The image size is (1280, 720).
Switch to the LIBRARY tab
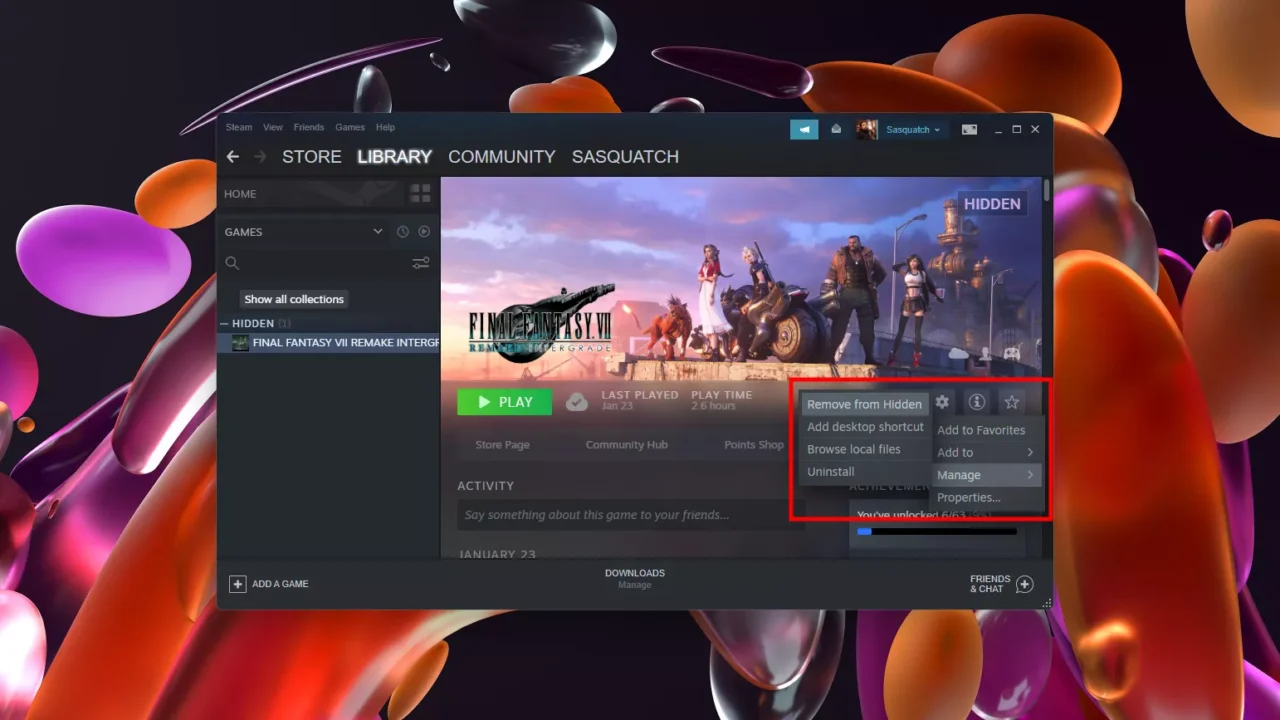tap(394, 157)
